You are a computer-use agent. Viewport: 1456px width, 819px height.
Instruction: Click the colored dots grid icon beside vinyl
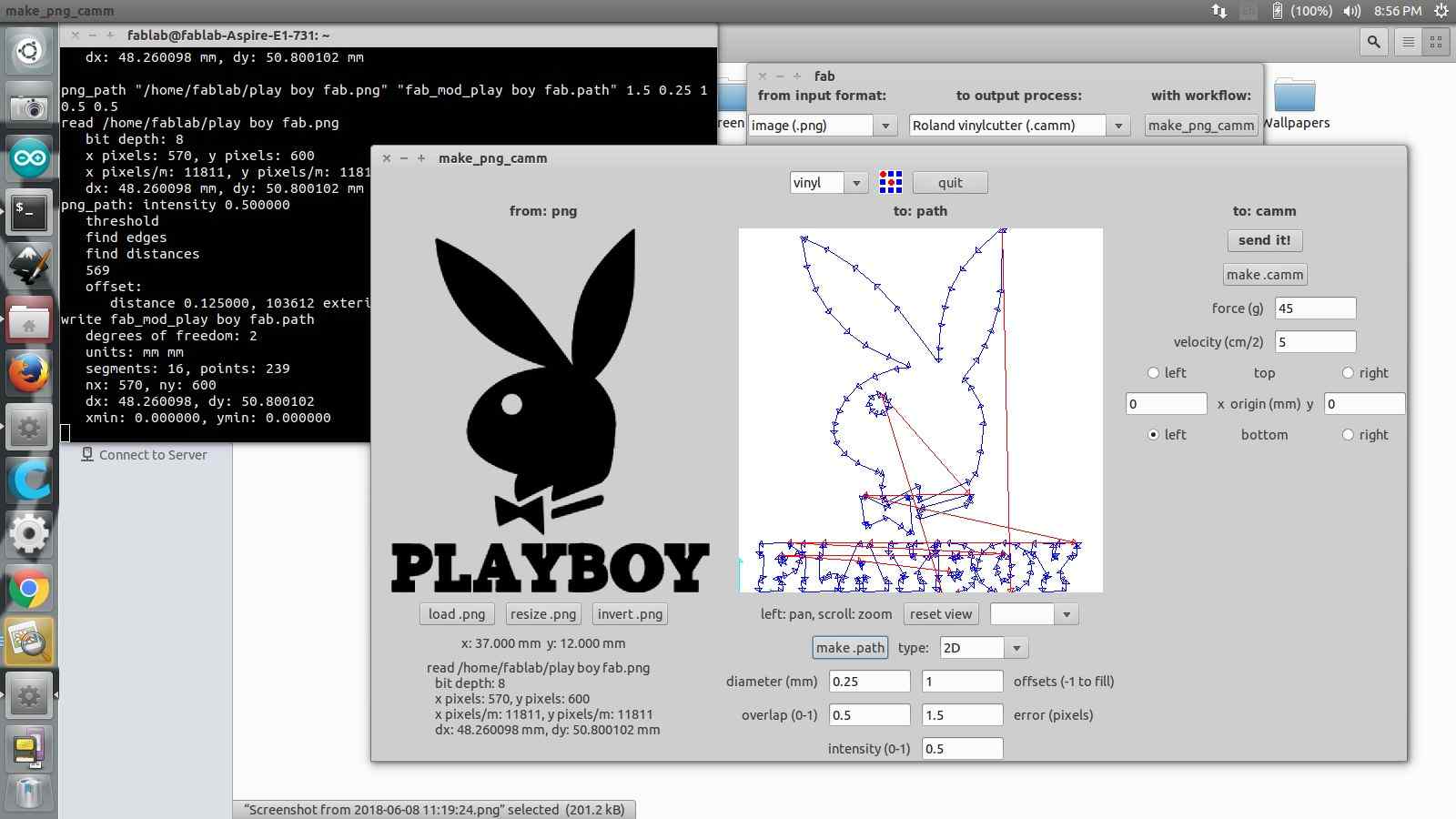(891, 182)
